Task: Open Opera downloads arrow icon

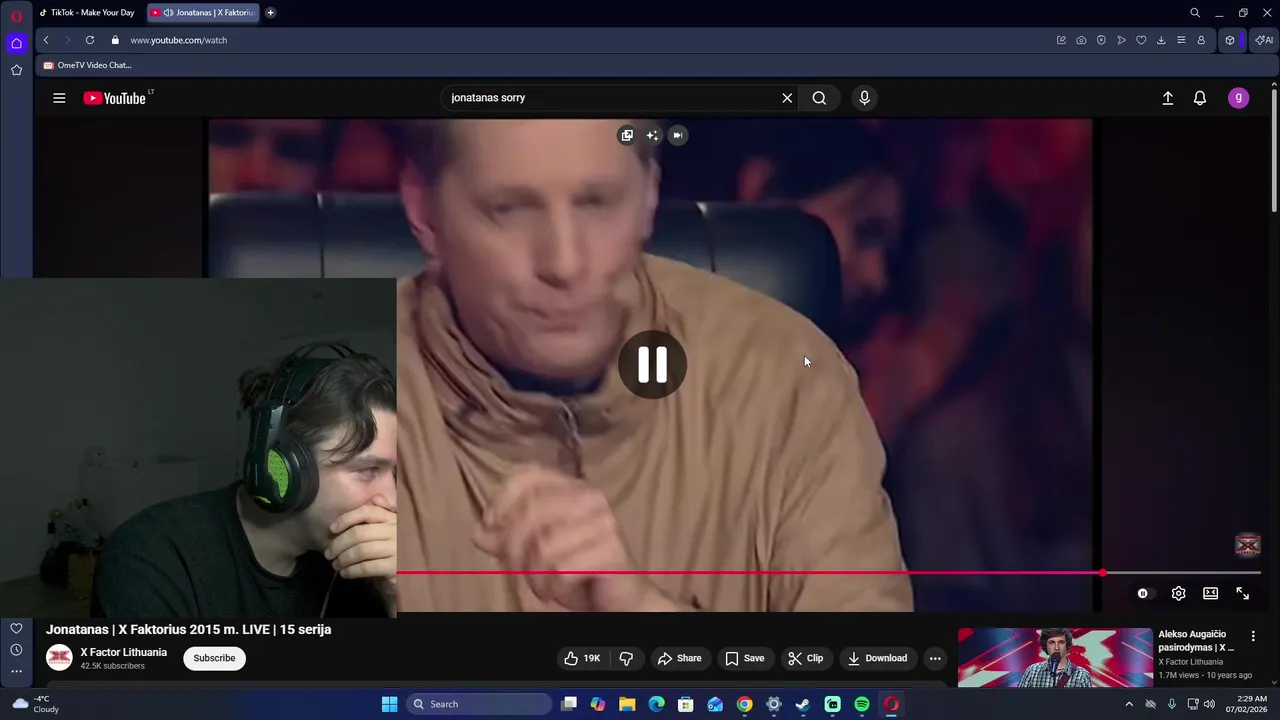Action: tap(1161, 40)
